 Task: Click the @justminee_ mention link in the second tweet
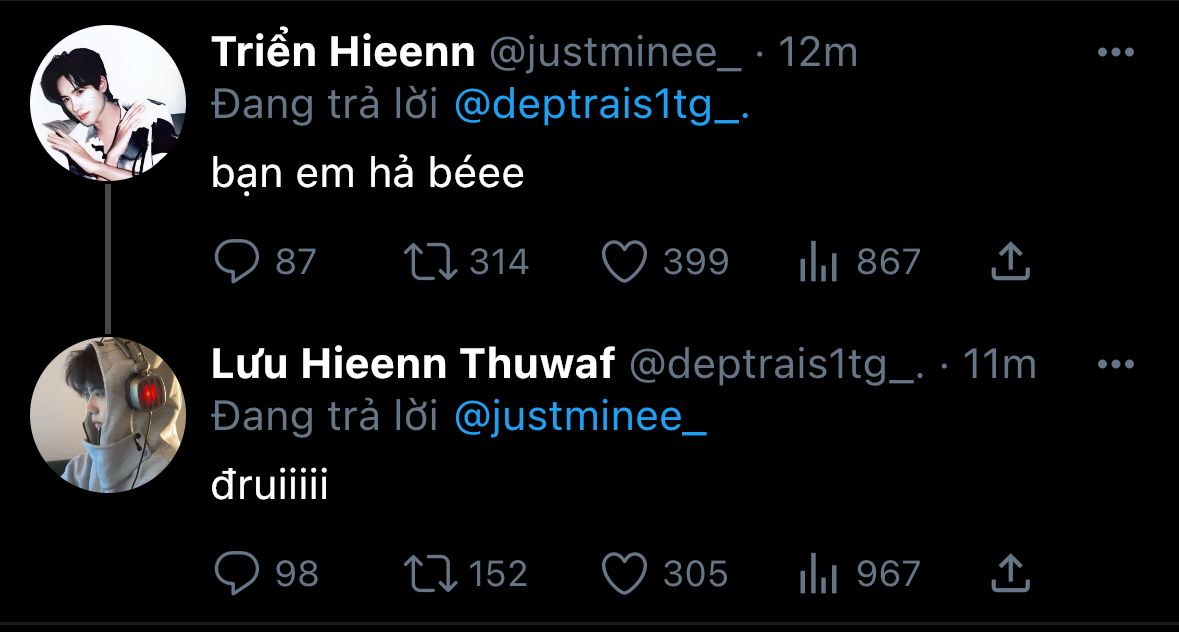(x=580, y=419)
